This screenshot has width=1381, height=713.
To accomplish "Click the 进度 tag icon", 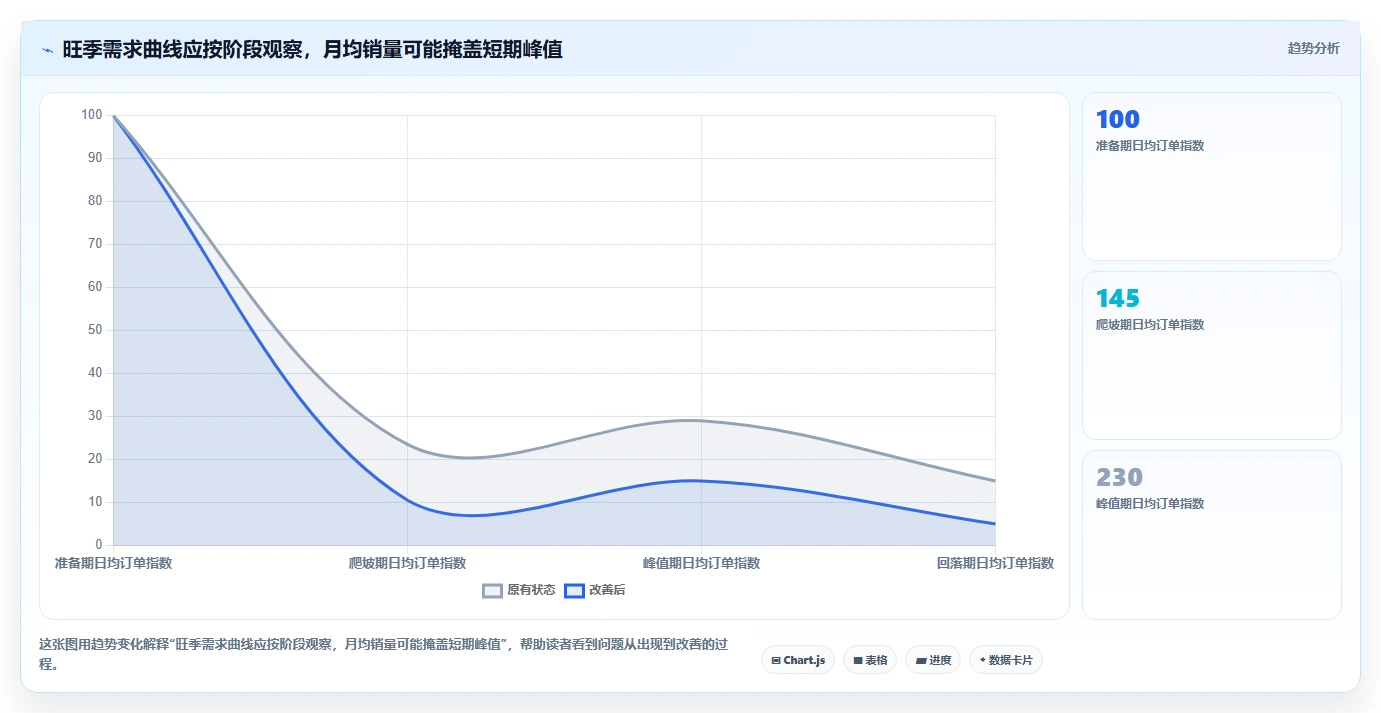I will pyautogui.click(x=920, y=660).
